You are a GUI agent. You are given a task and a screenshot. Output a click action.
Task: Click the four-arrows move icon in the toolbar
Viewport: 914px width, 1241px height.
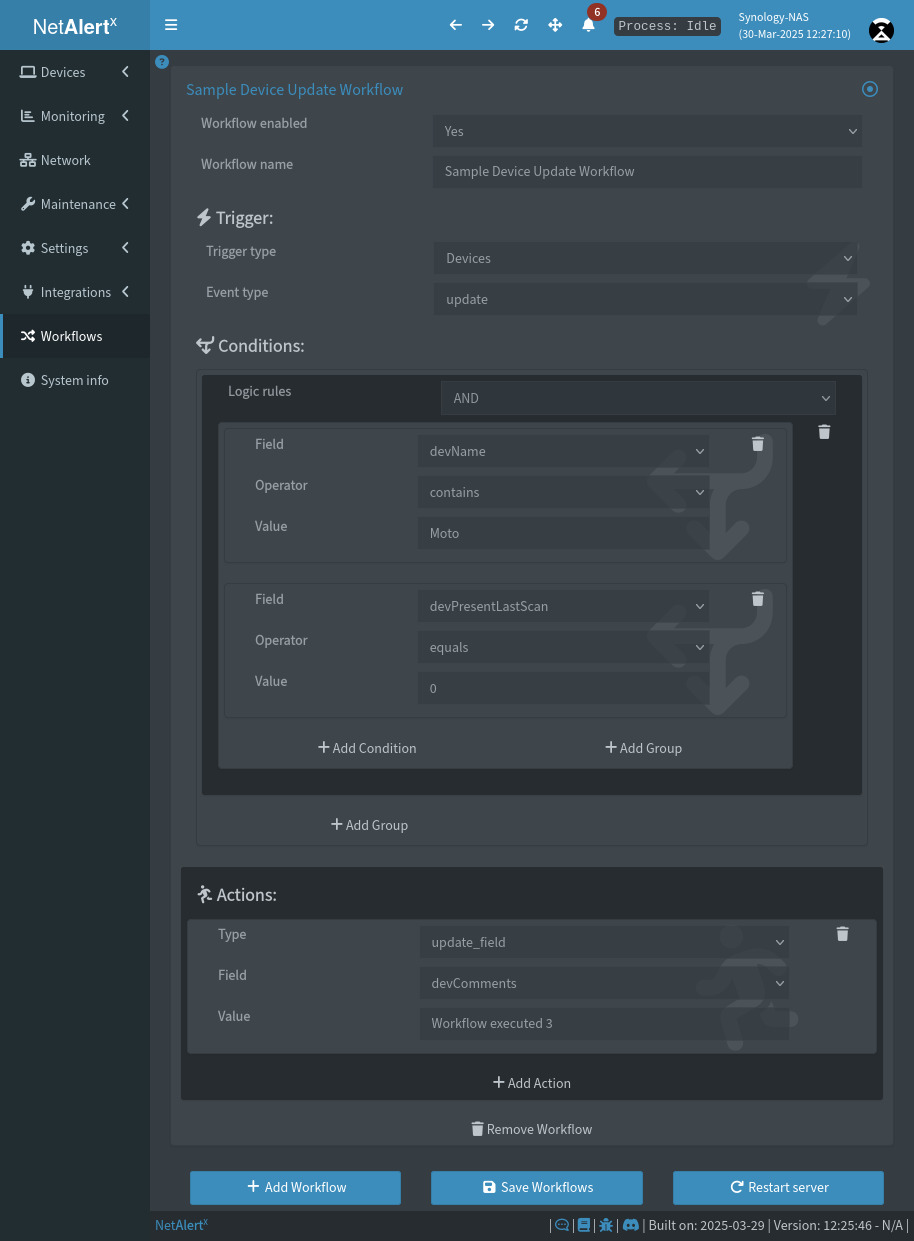tap(554, 25)
